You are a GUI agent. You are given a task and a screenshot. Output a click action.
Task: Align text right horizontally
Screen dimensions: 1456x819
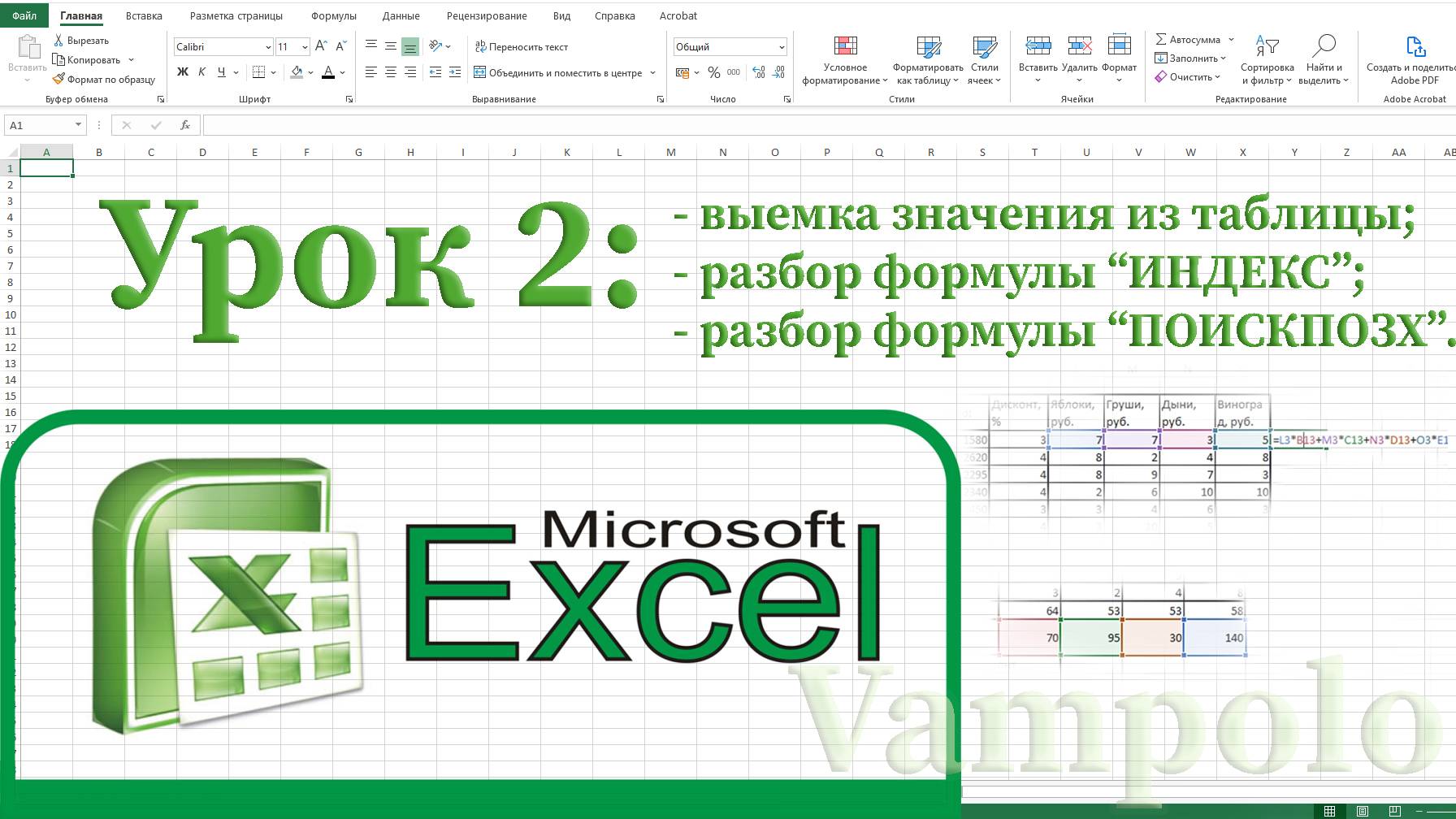410,72
